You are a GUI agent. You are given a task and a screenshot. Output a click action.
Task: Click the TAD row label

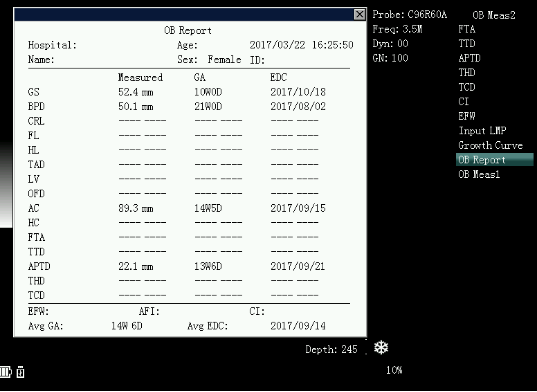coord(36,165)
